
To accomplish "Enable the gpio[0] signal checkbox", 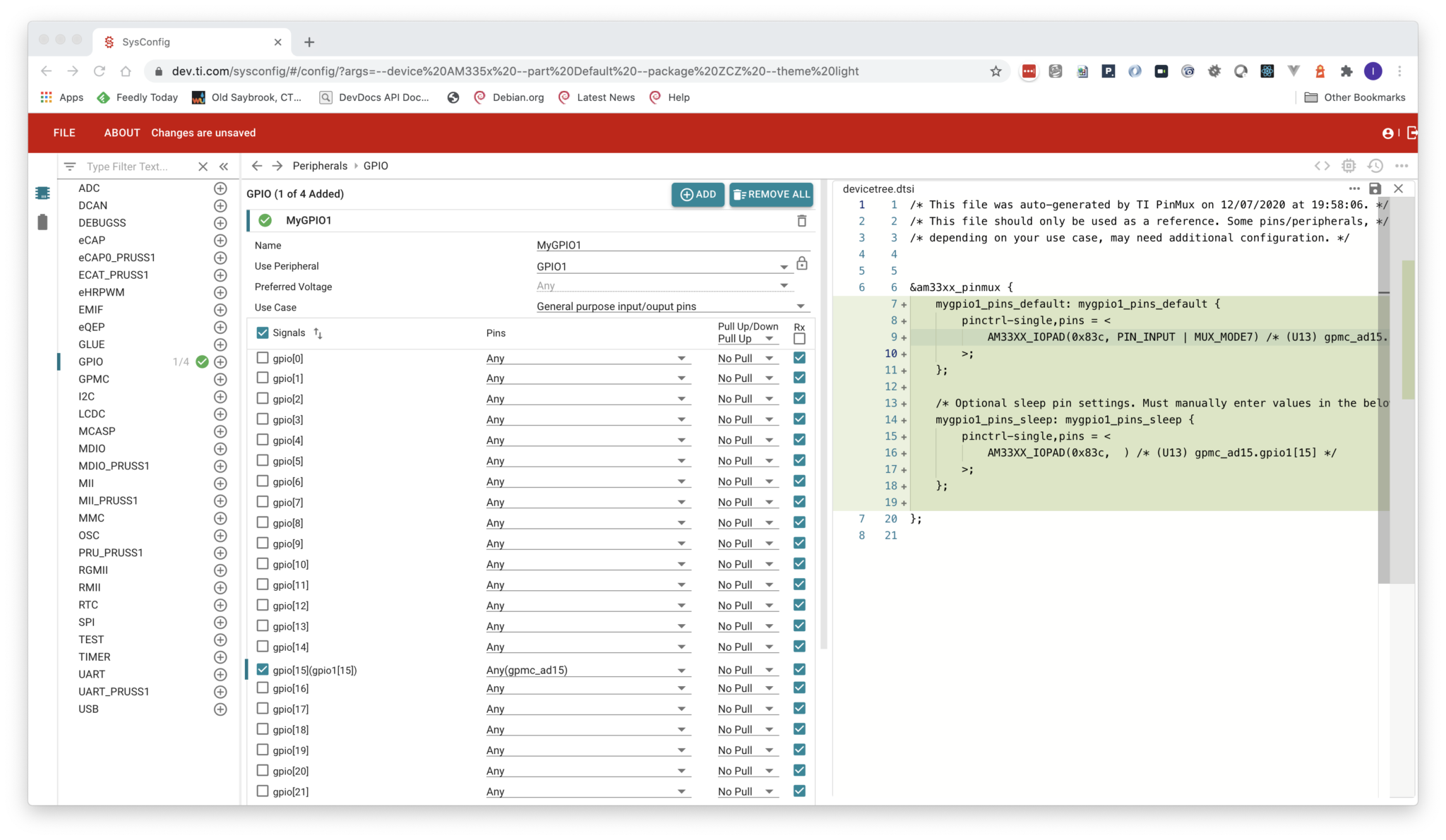I will click(x=263, y=358).
